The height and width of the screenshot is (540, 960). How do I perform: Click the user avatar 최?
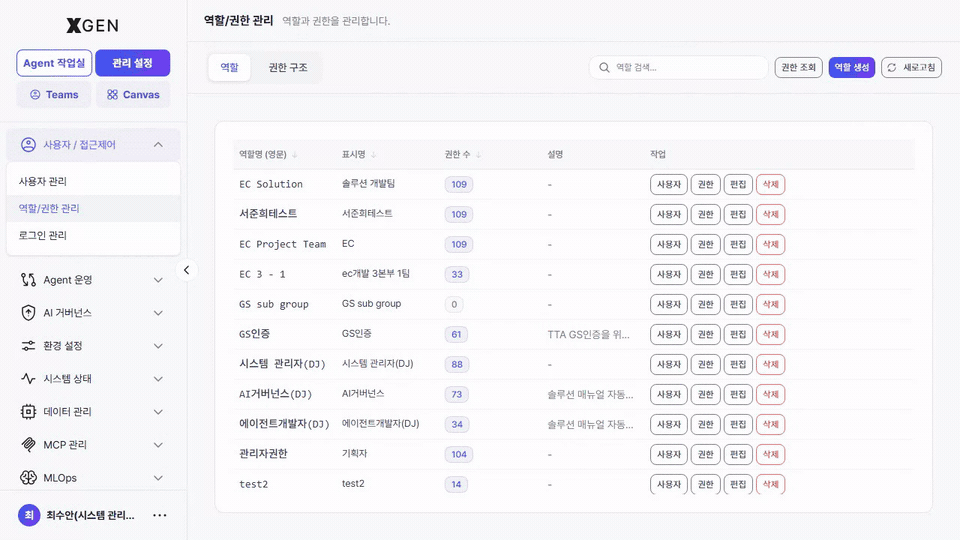(29, 516)
